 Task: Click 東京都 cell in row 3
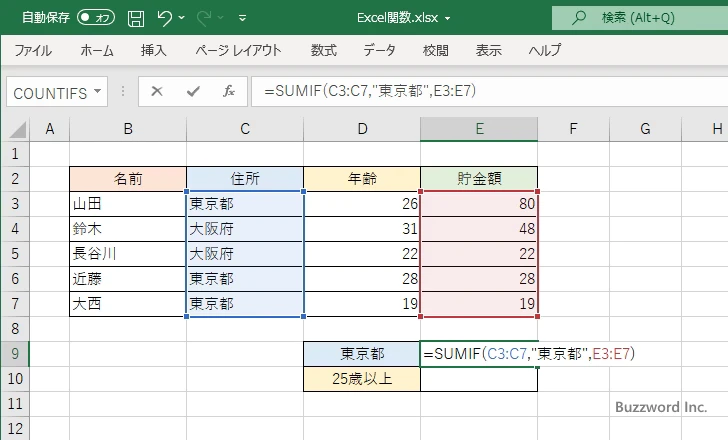coord(245,204)
